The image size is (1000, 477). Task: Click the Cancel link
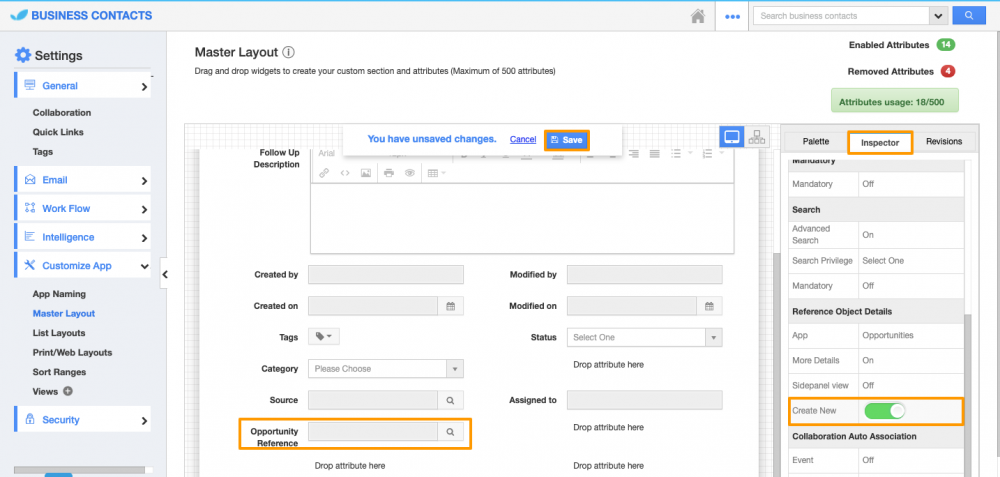point(522,140)
